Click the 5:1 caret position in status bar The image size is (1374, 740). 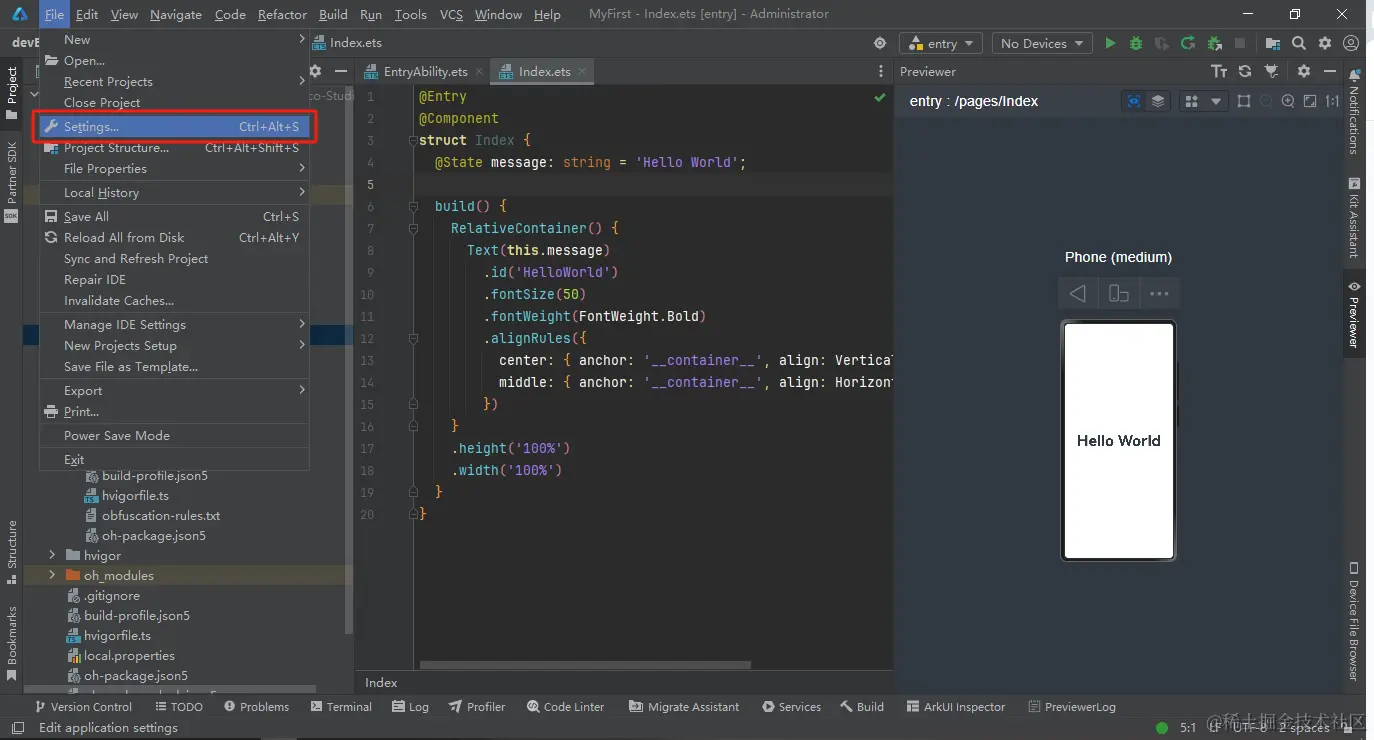1188,728
